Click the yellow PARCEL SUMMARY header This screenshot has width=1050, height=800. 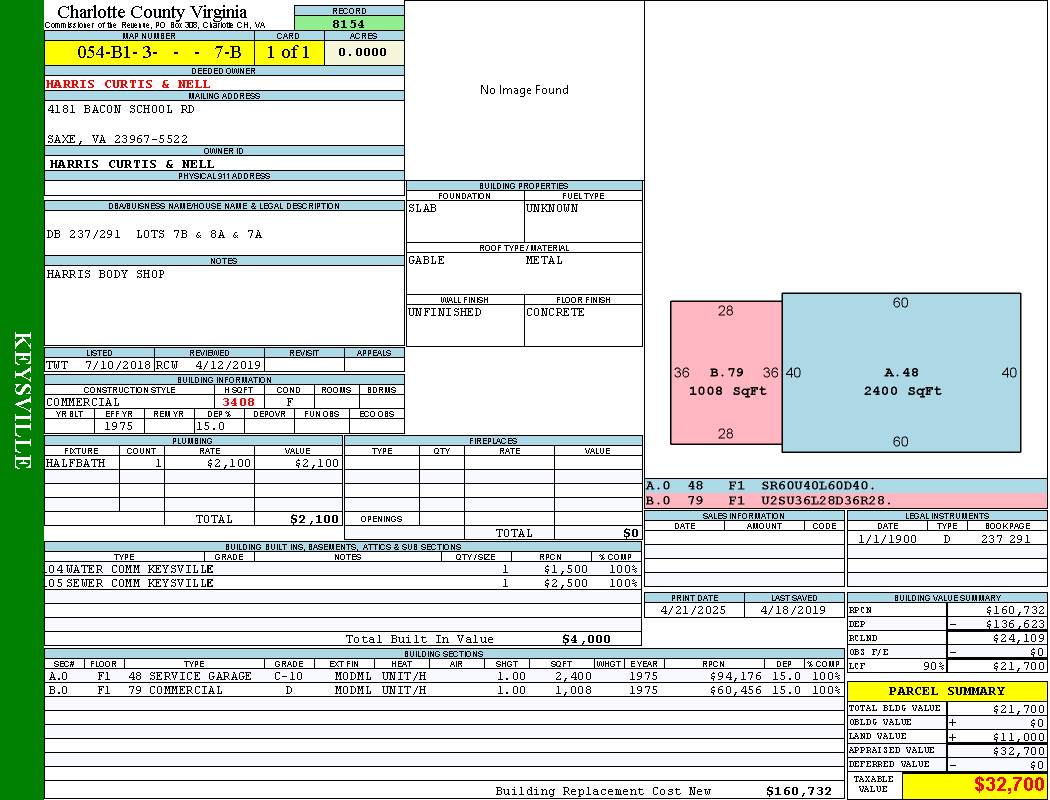[946, 691]
